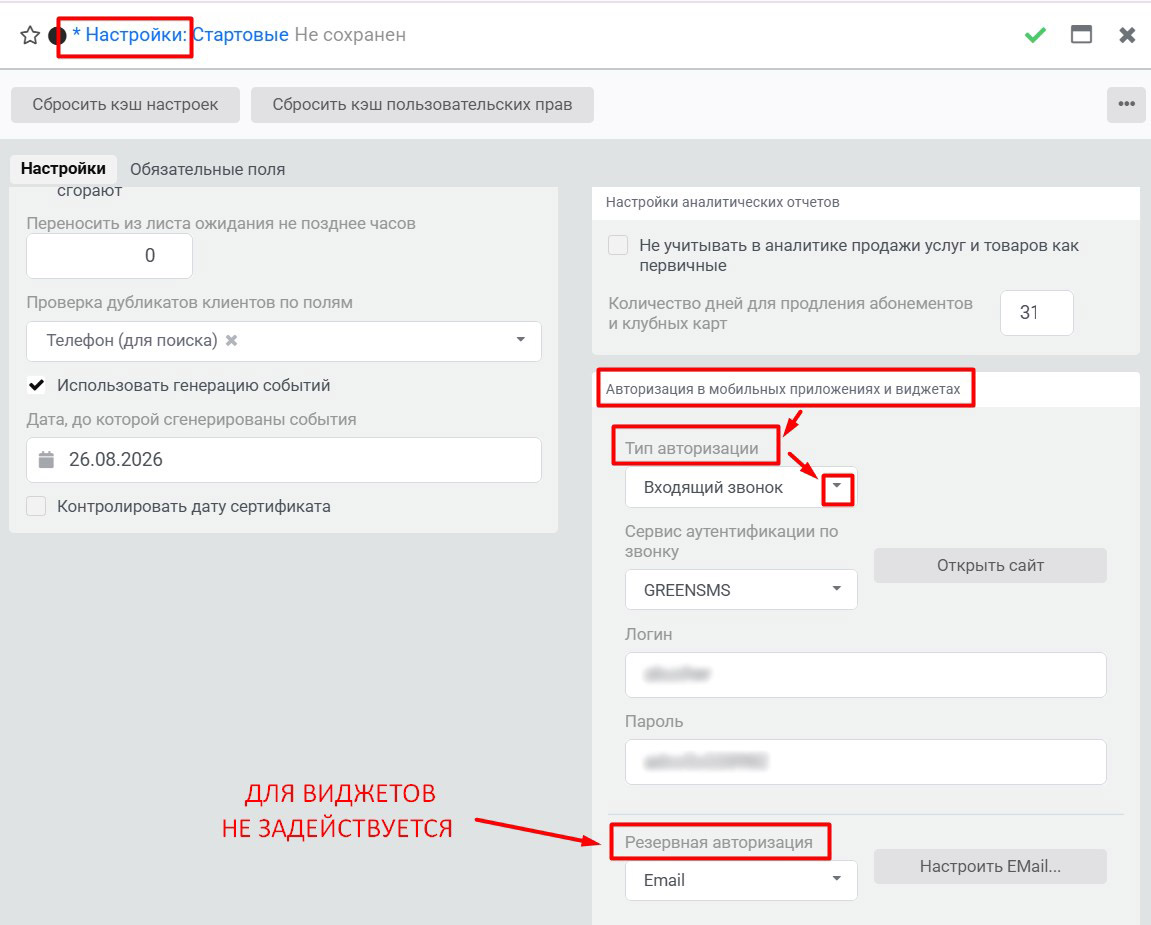Viewport: 1151px width, 925px height.
Task: Click days for extension field 31
Action: [x=1036, y=313]
